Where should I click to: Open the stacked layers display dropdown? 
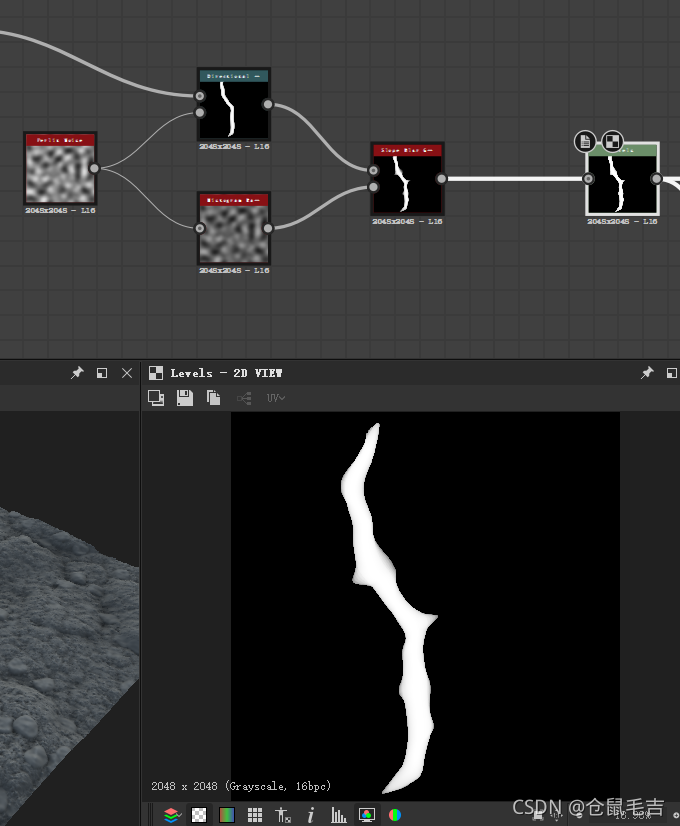coord(172,815)
